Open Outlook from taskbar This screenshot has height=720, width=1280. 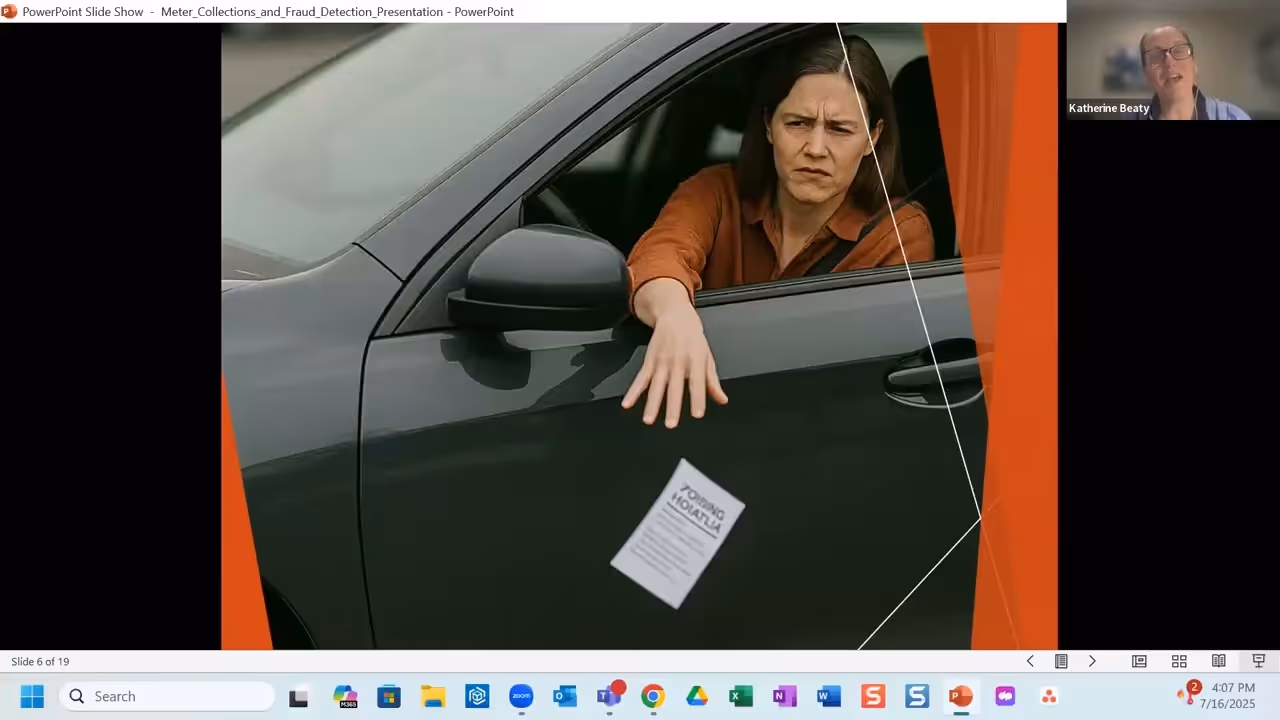click(x=565, y=696)
